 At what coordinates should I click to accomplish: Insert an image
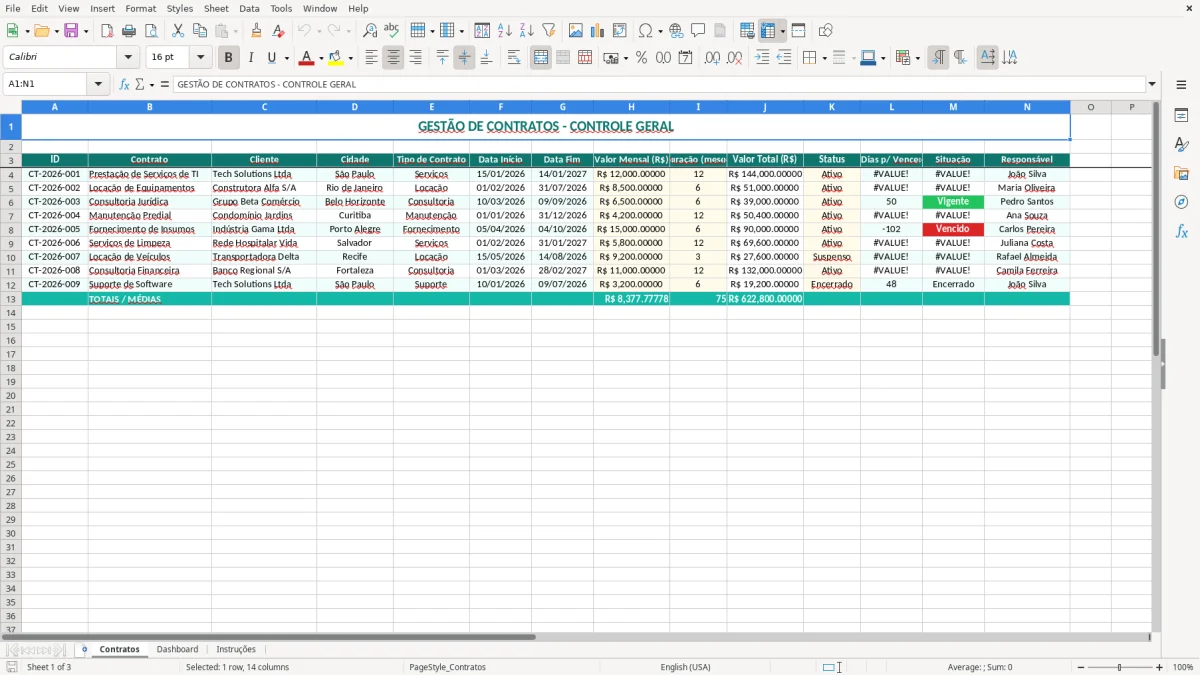coord(576,31)
